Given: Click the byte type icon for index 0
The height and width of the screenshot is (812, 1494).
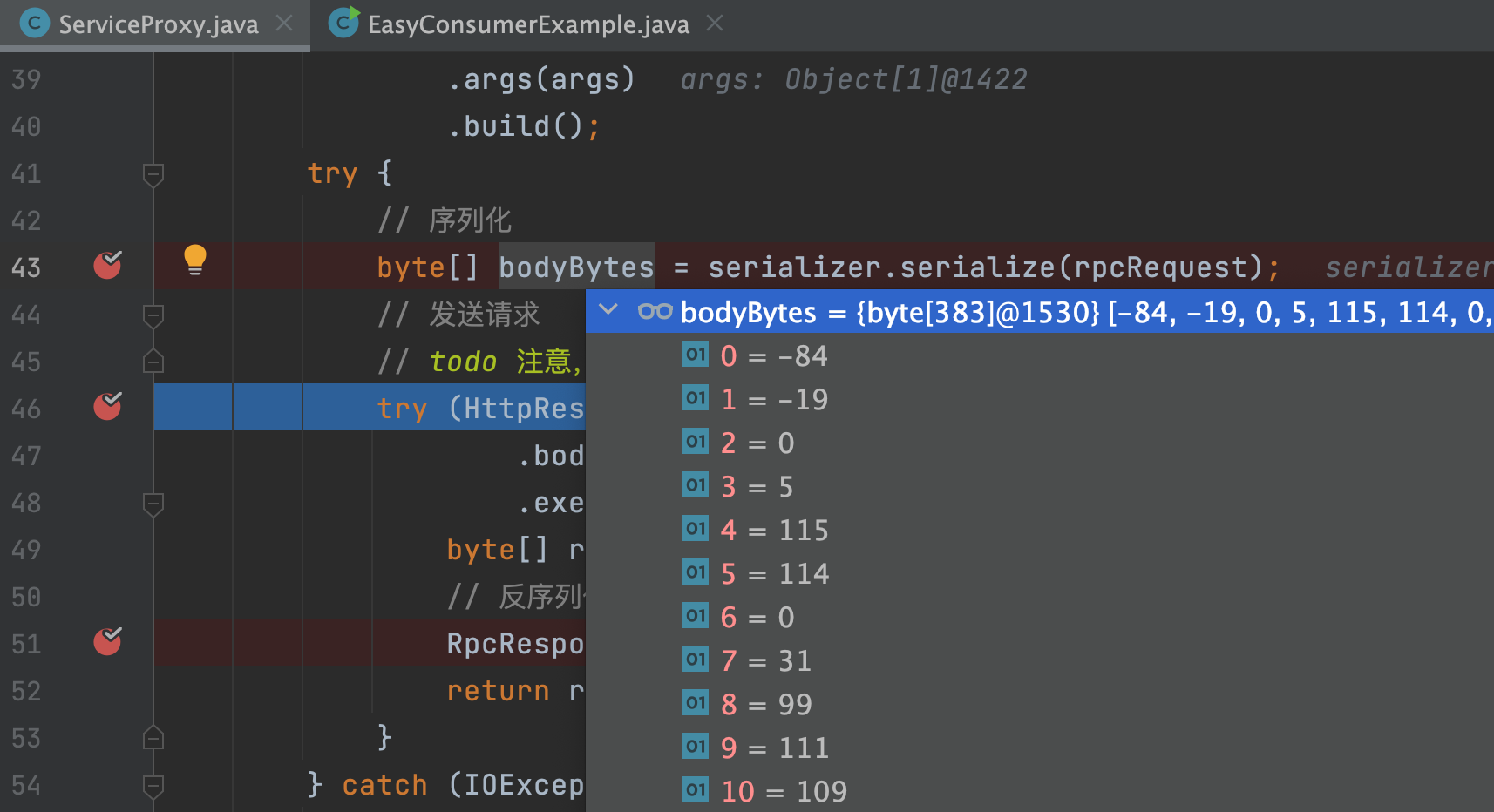Looking at the screenshot, I should 695,355.
